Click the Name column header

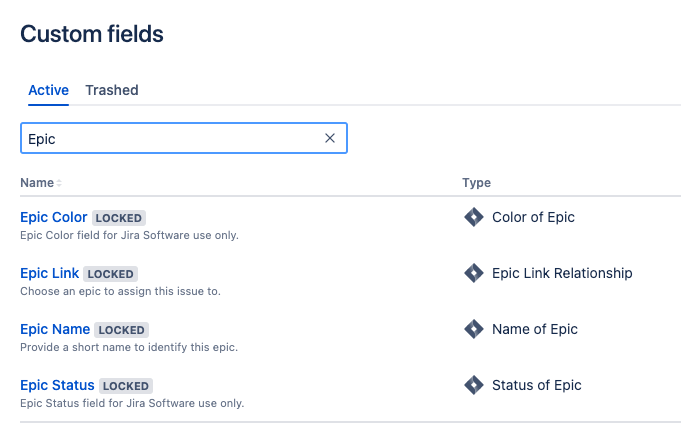(37, 182)
